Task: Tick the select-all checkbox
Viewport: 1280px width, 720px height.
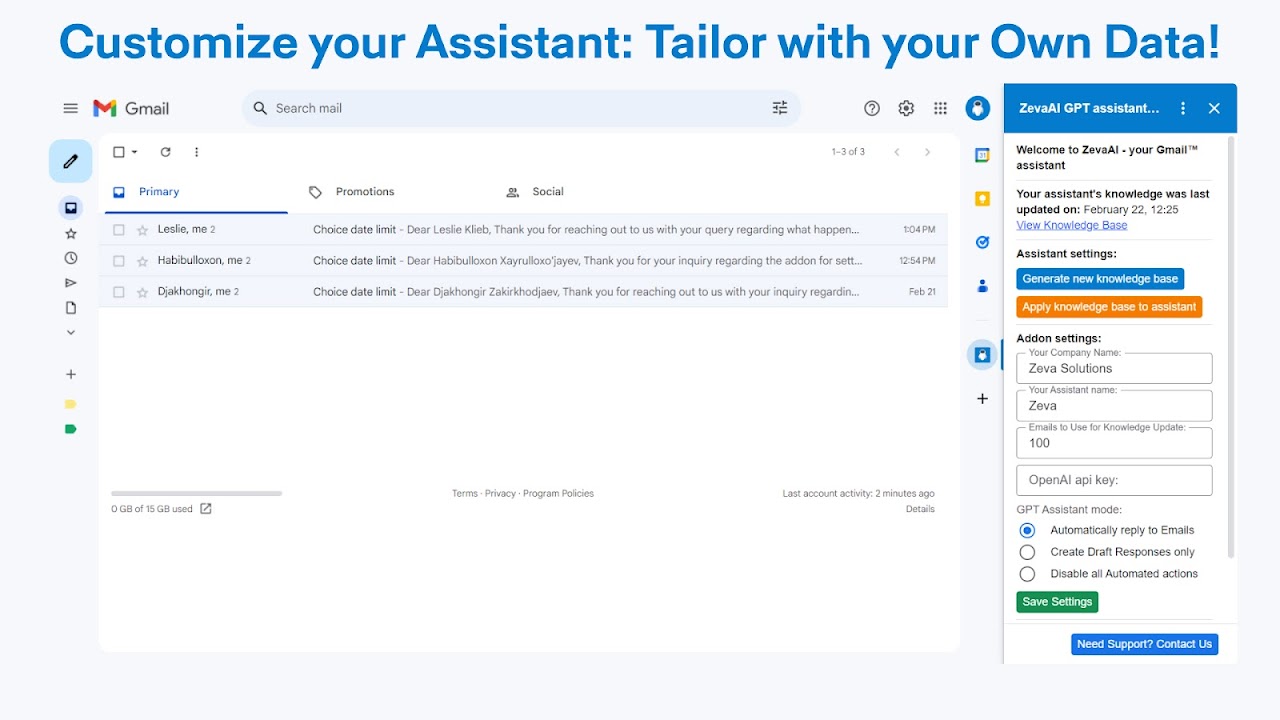Action: [x=119, y=152]
